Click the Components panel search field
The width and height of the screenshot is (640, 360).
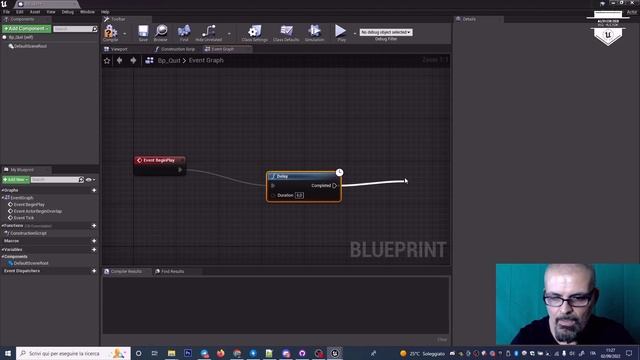[75, 29]
